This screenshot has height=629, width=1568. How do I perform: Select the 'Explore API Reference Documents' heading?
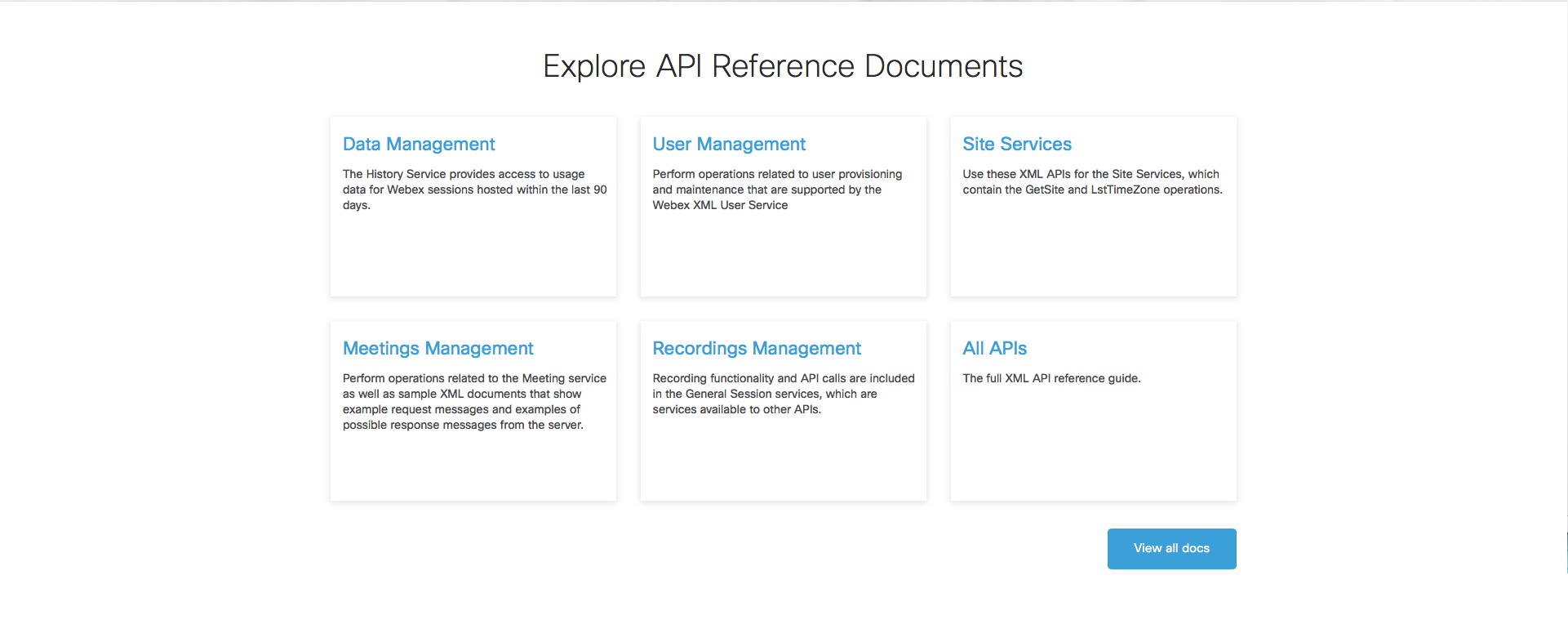pos(783,66)
